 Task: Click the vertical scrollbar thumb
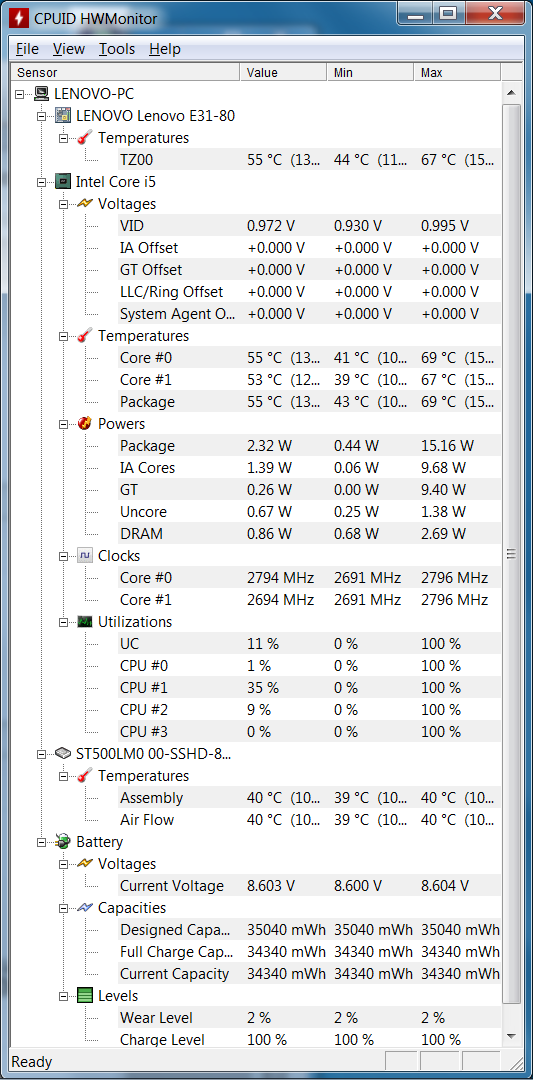pos(511,553)
